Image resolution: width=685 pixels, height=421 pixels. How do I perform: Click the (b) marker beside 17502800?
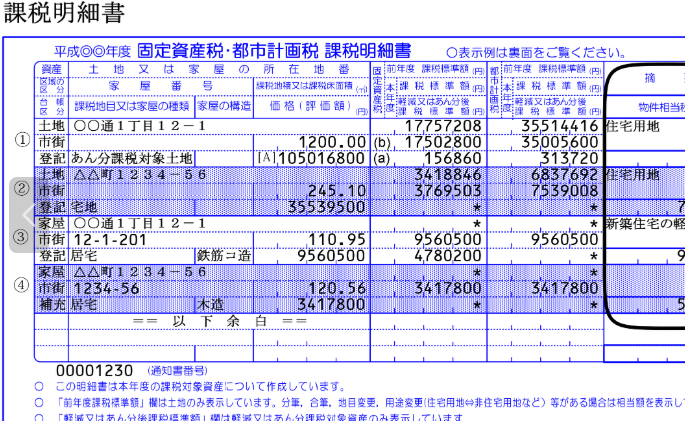(381, 142)
